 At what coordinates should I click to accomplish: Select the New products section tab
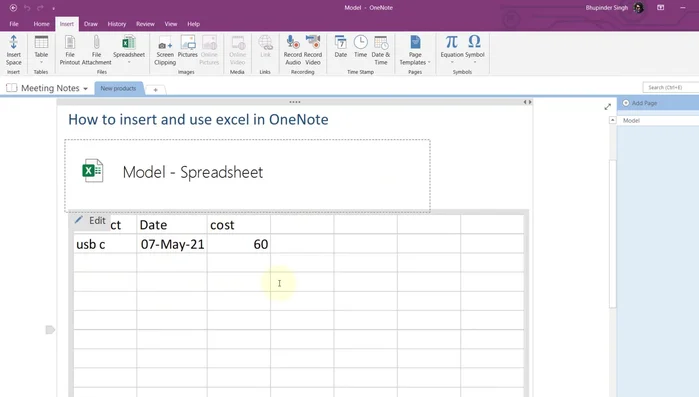(118, 88)
